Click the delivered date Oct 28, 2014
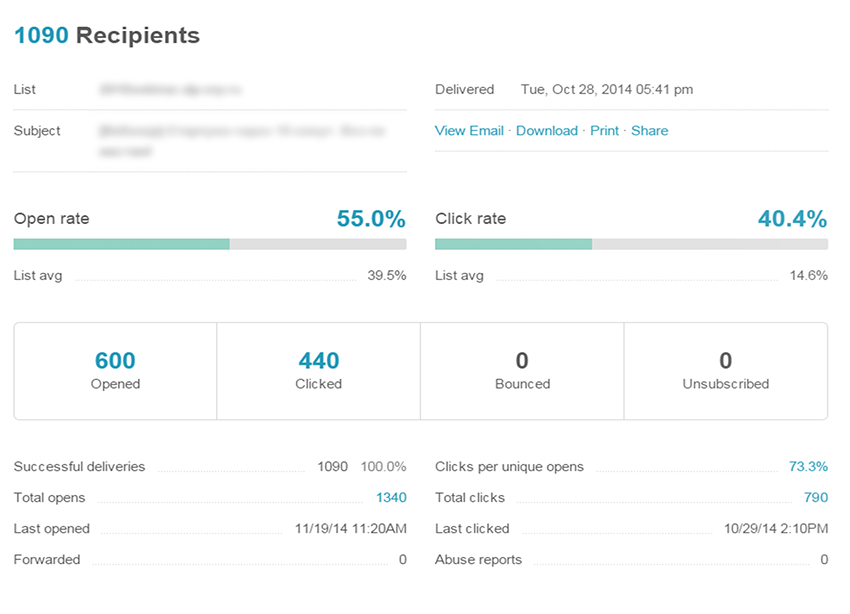Image resolution: width=850 pixels, height=614 pixels. [x=606, y=90]
